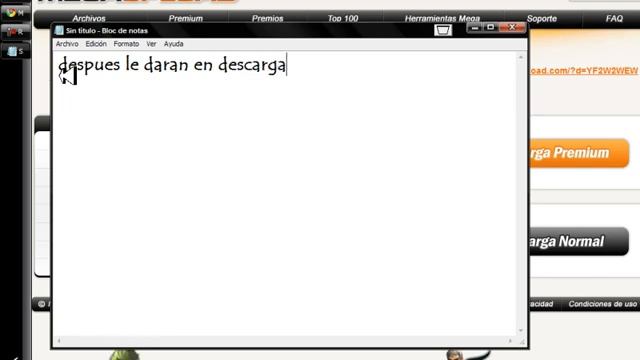Click the word "despues" in the Notepad text
Screen dimensions: 640x360
[89, 65]
